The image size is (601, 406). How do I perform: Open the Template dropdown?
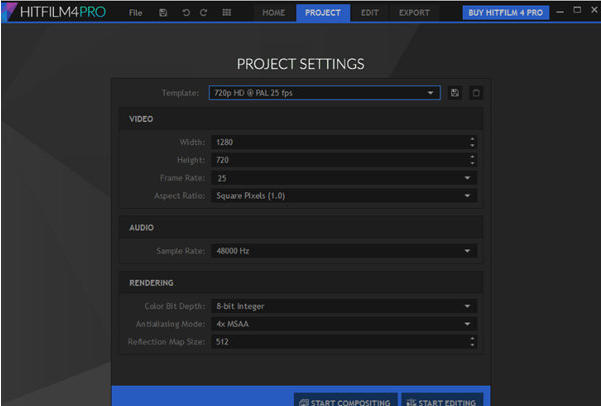click(x=324, y=93)
